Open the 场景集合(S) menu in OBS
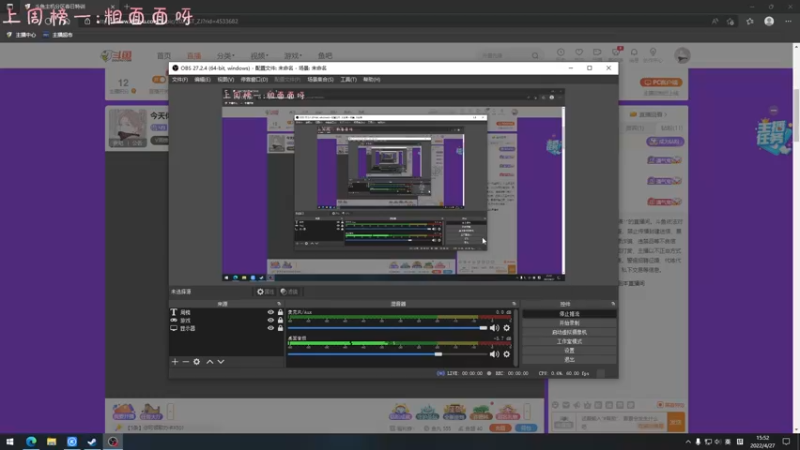Screen dimensions: 800x450 [x=320, y=80]
